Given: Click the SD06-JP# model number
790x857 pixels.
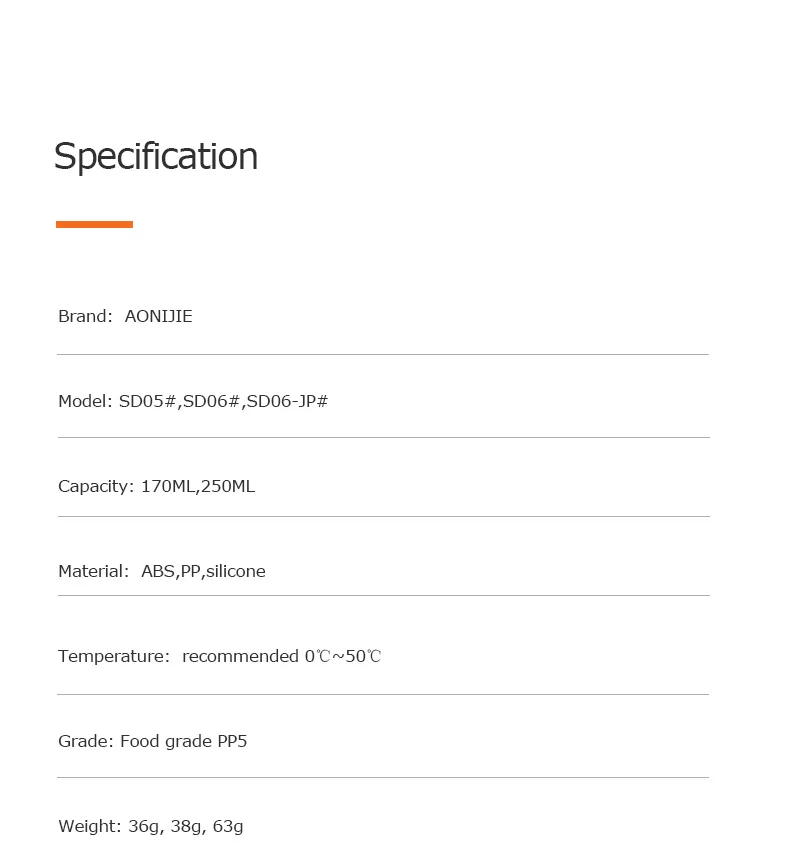Looking at the screenshot, I should 288,401.
